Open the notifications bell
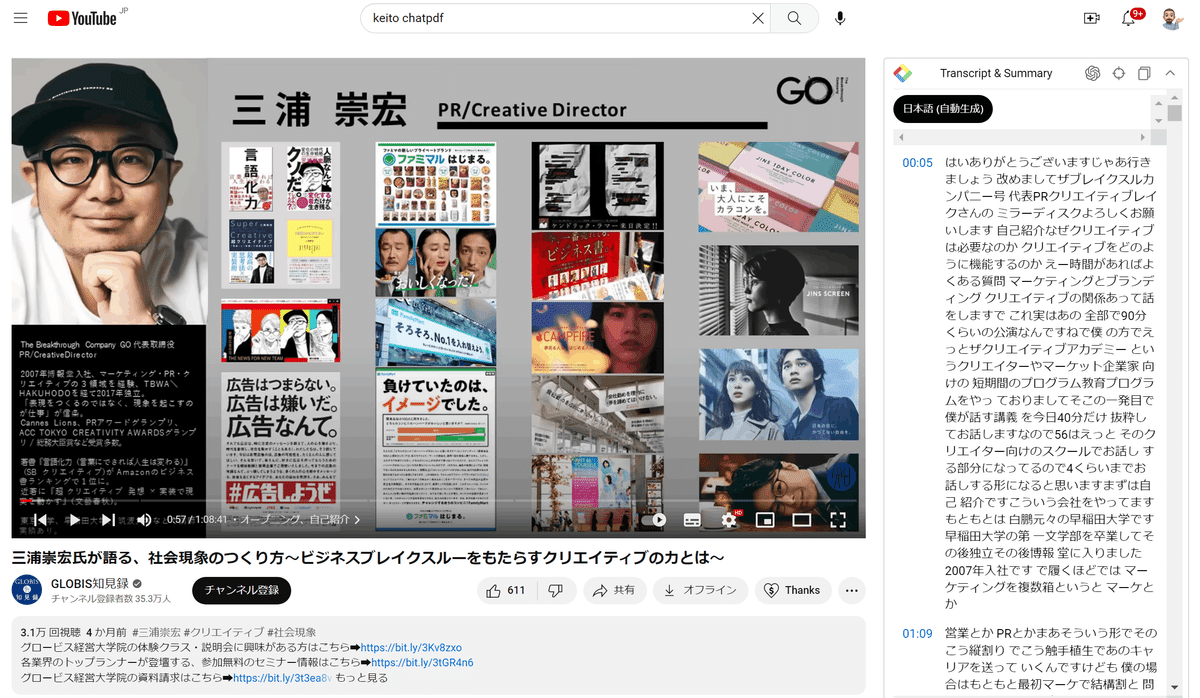 pos(1129,18)
